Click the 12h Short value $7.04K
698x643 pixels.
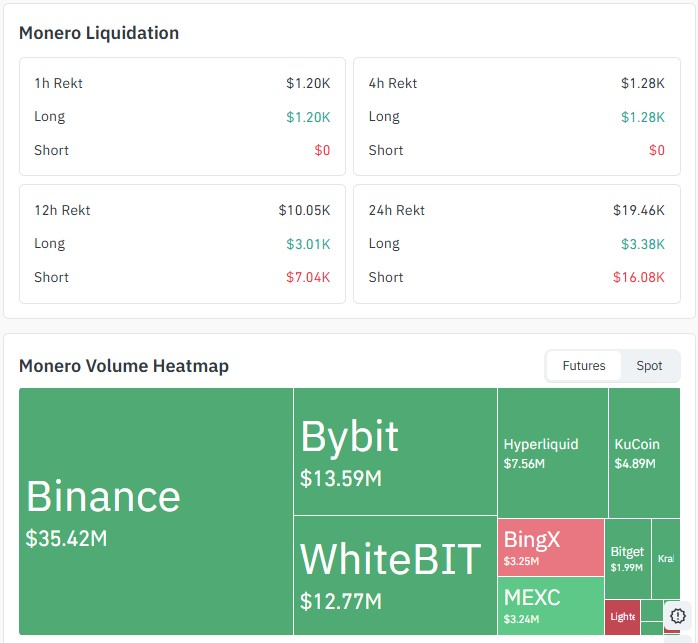click(308, 277)
